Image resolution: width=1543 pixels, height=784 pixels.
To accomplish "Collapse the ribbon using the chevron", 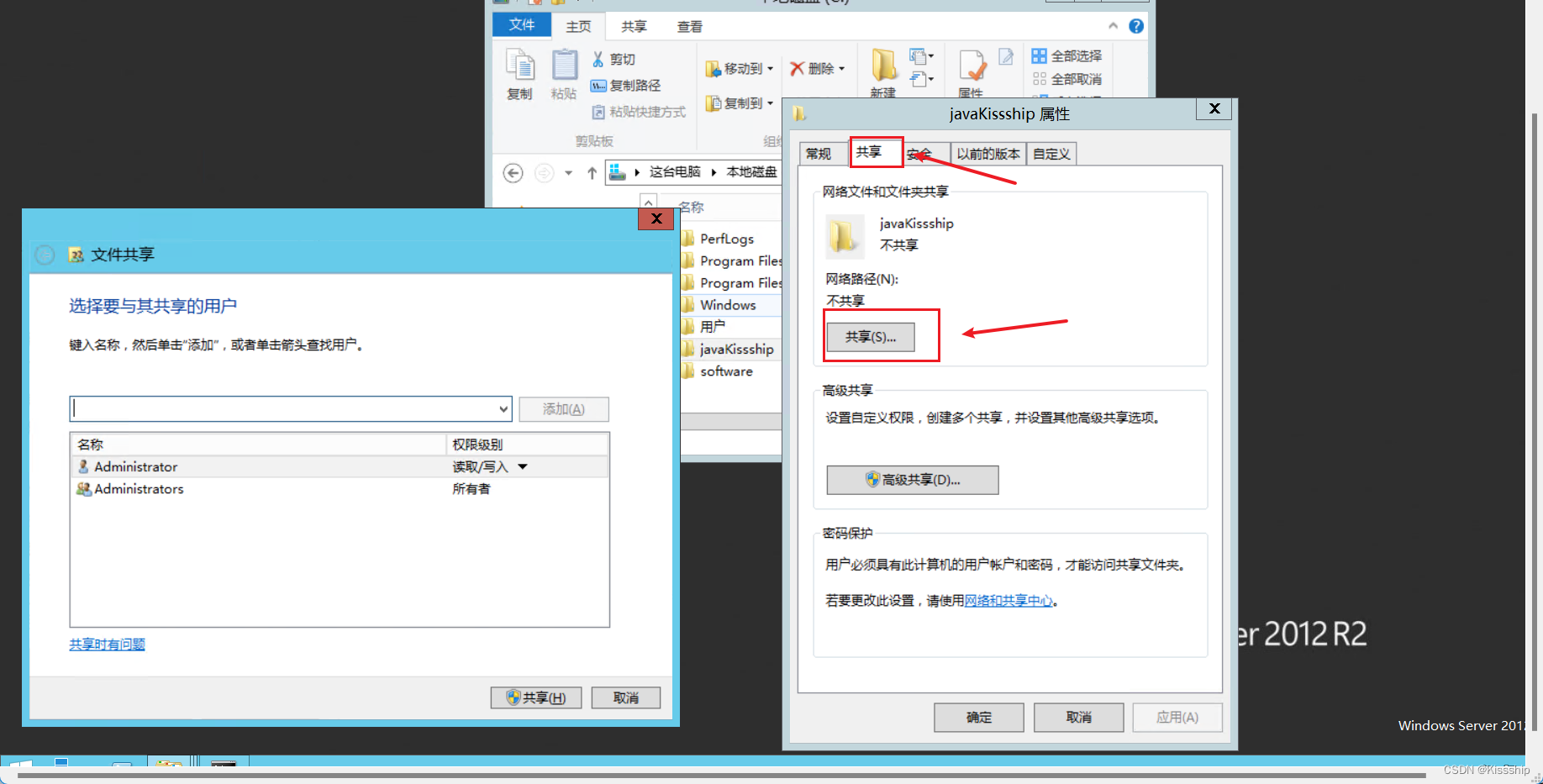I will point(1113,26).
